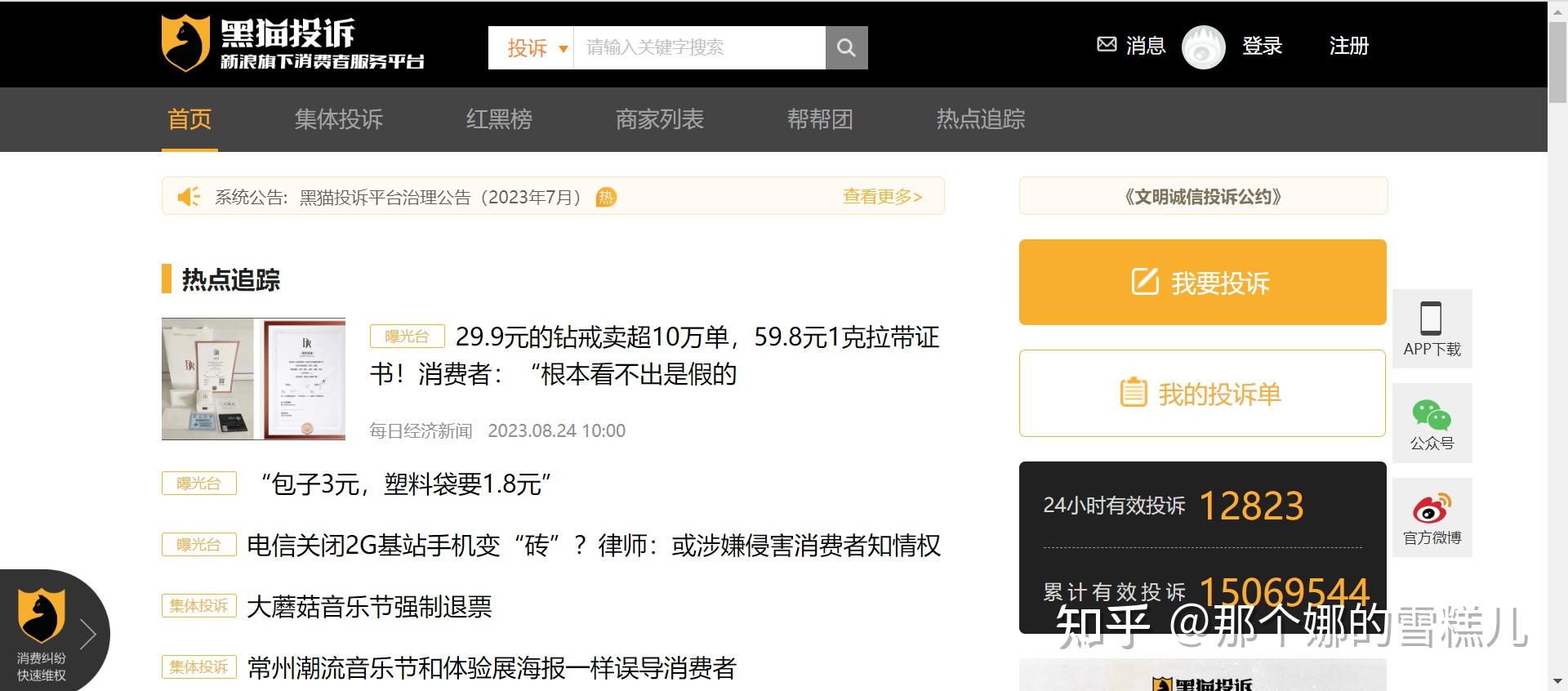This screenshot has height=691, width=1568.
Task: Click the magnifier search button
Action: click(846, 47)
